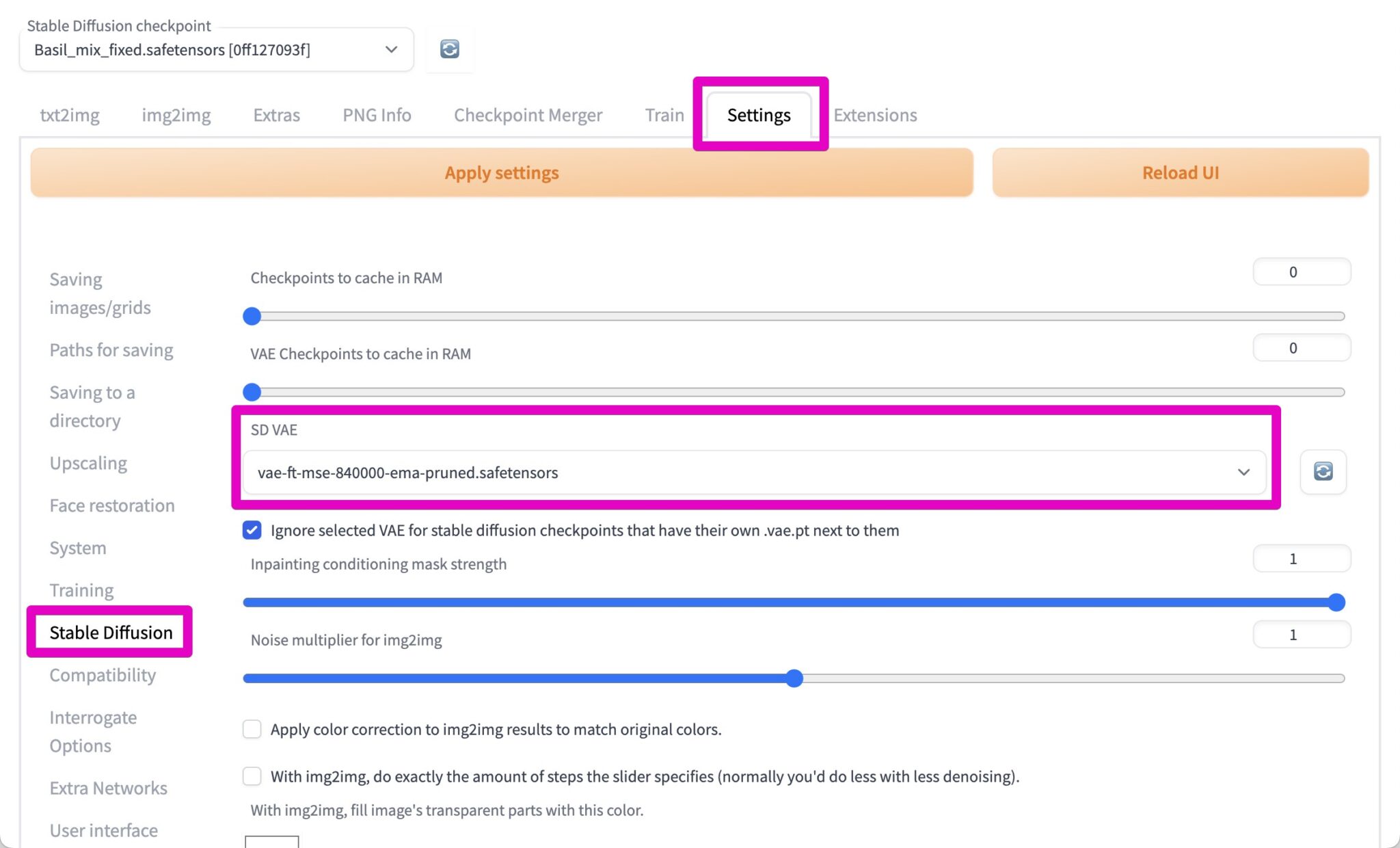The height and width of the screenshot is (848, 1400).
Task: Select the Upscaling settings section
Action: pyautogui.click(x=88, y=463)
